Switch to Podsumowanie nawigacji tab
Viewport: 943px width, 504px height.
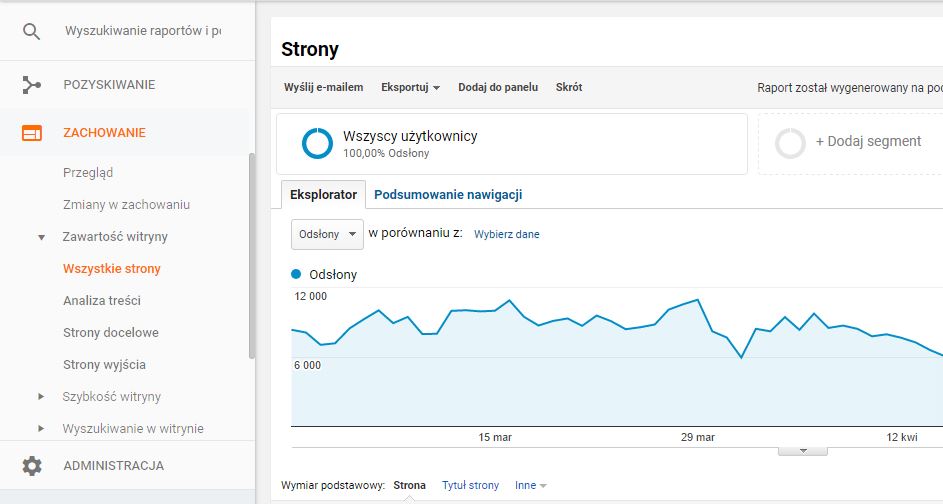coord(448,195)
